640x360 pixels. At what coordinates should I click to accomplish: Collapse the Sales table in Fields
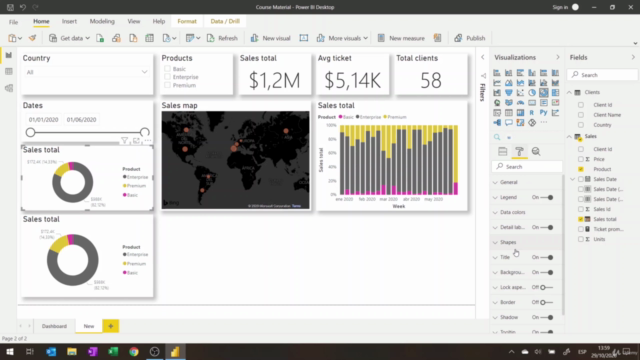point(569,137)
